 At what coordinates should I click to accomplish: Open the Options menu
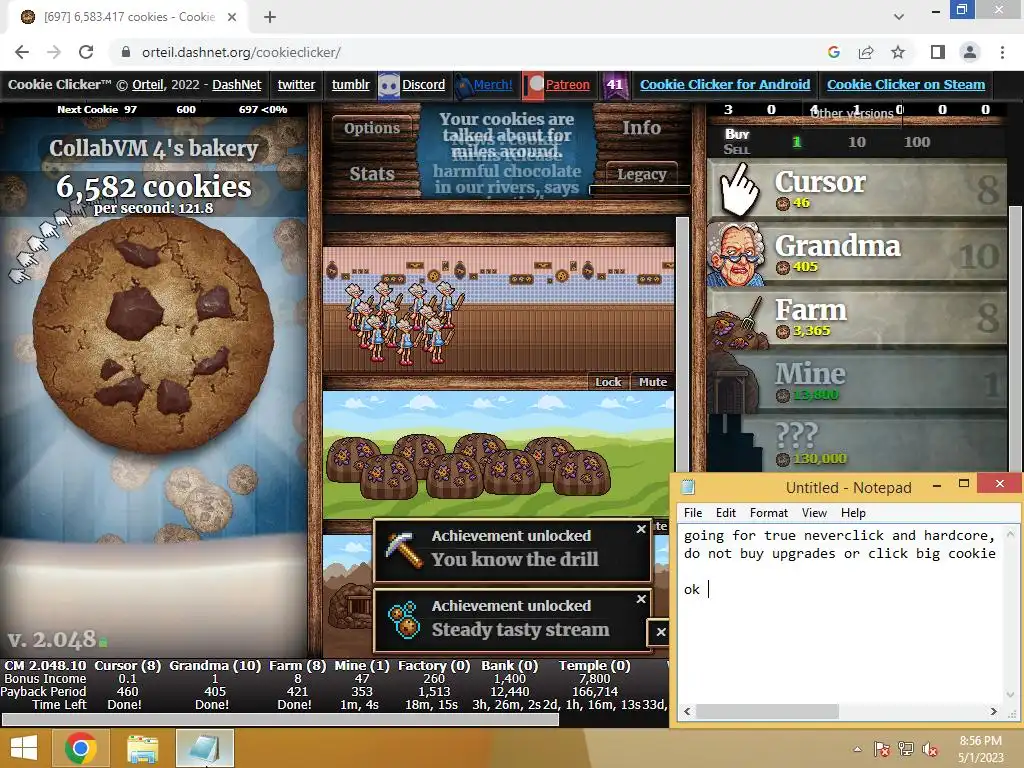(x=372, y=128)
